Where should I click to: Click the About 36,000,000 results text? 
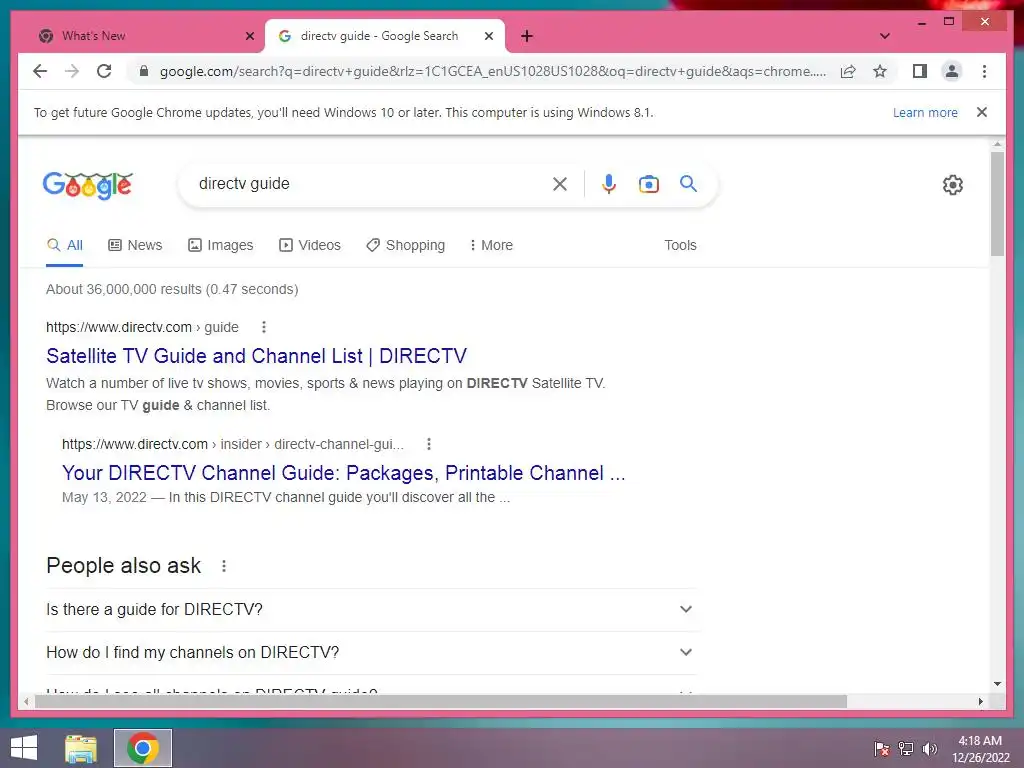point(172,289)
